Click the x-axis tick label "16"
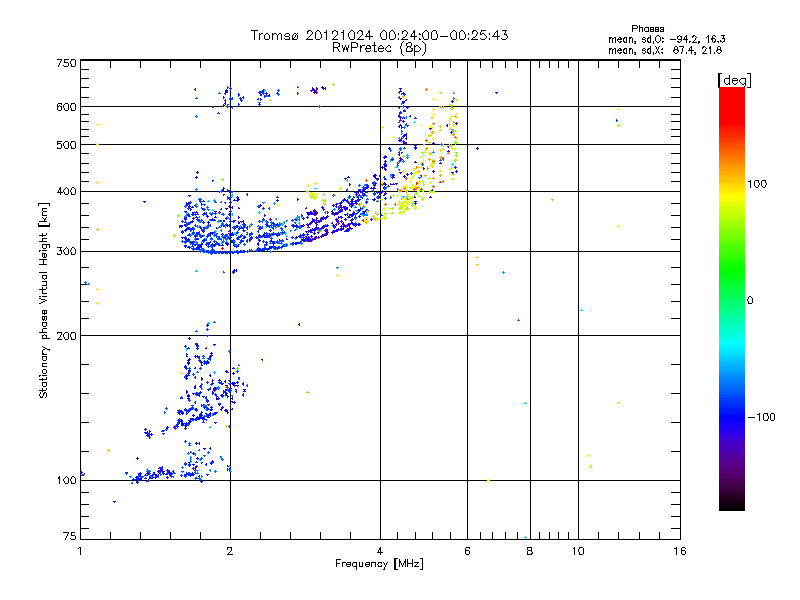The width and height of the screenshot is (800, 600). tap(680, 552)
